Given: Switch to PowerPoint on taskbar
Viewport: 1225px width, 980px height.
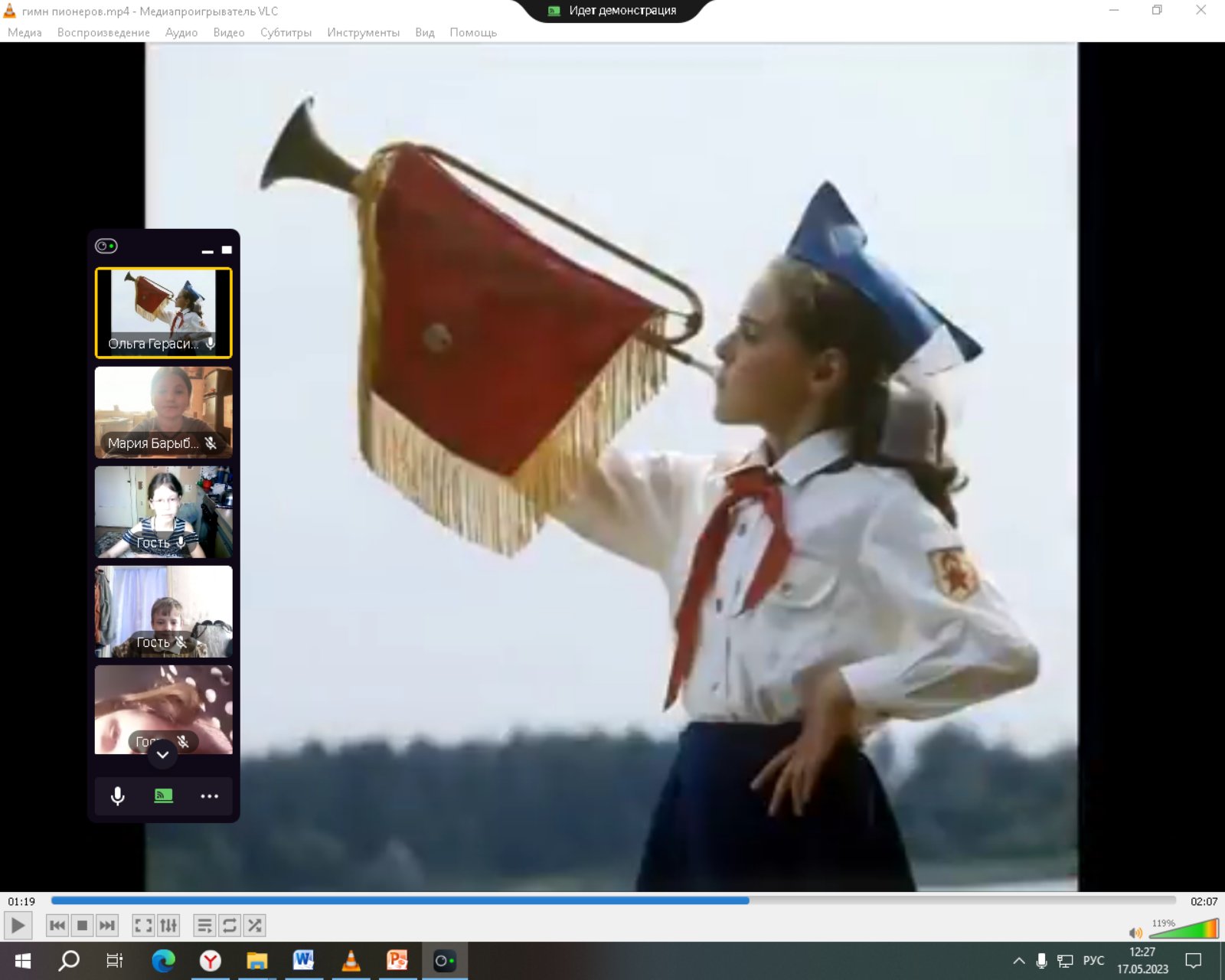Looking at the screenshot, I should pos(397,961).
